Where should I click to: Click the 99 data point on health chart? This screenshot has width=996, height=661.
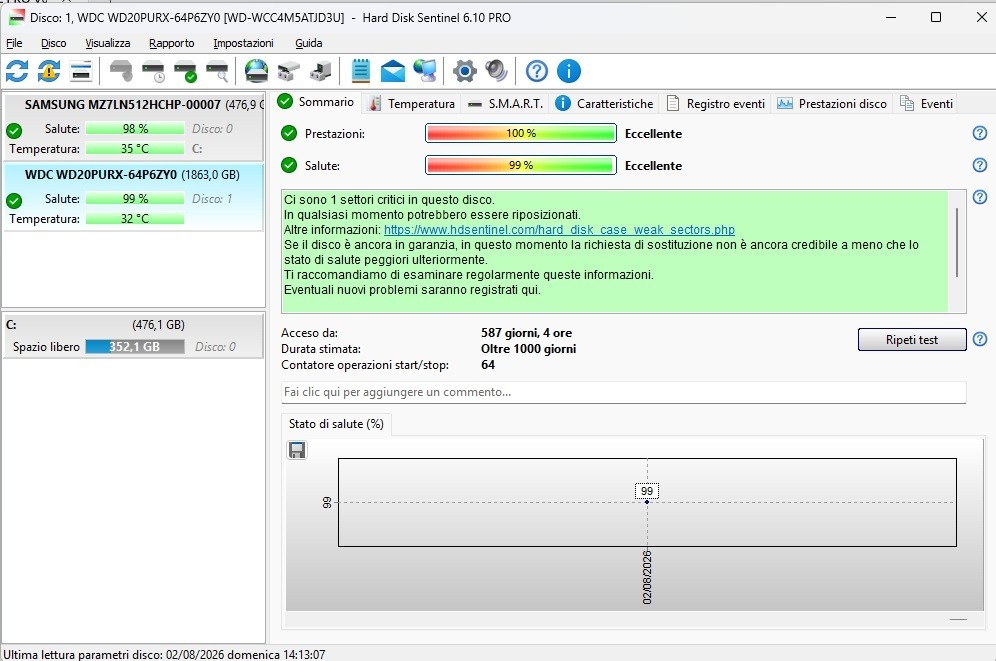click(x=647, y=502)
